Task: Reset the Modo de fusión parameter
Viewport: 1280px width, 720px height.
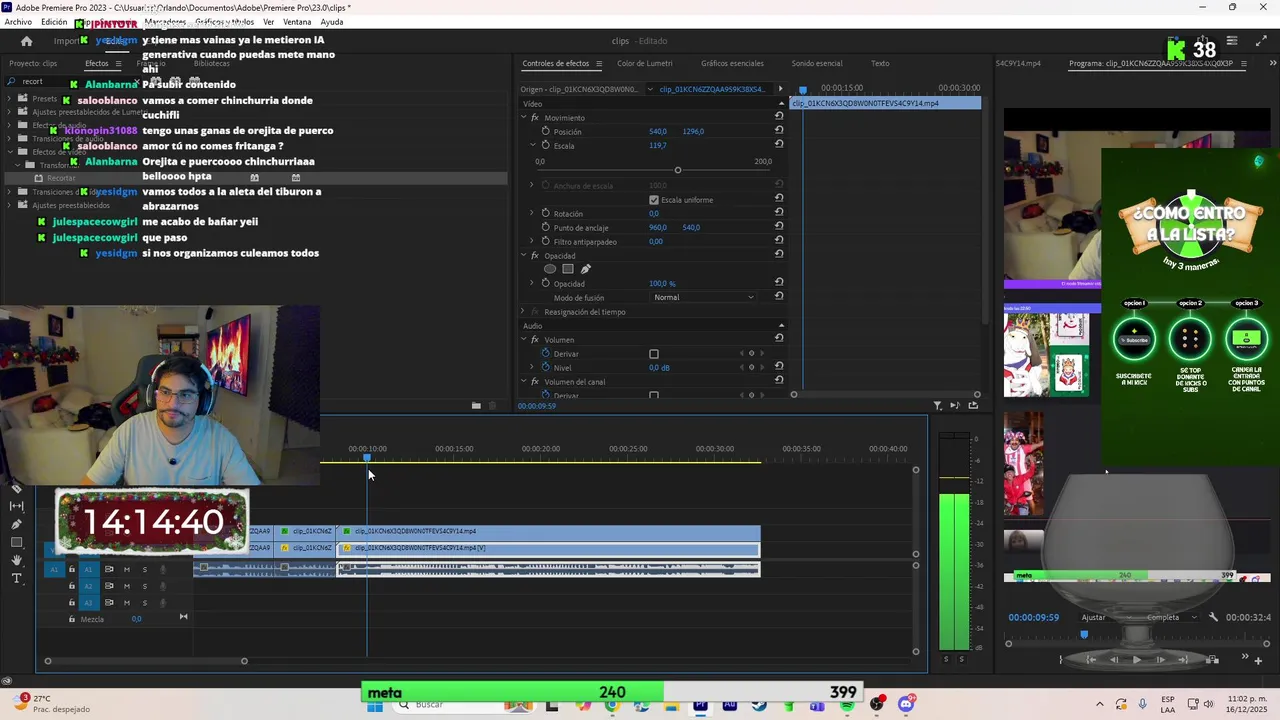Action: point(778,297)
